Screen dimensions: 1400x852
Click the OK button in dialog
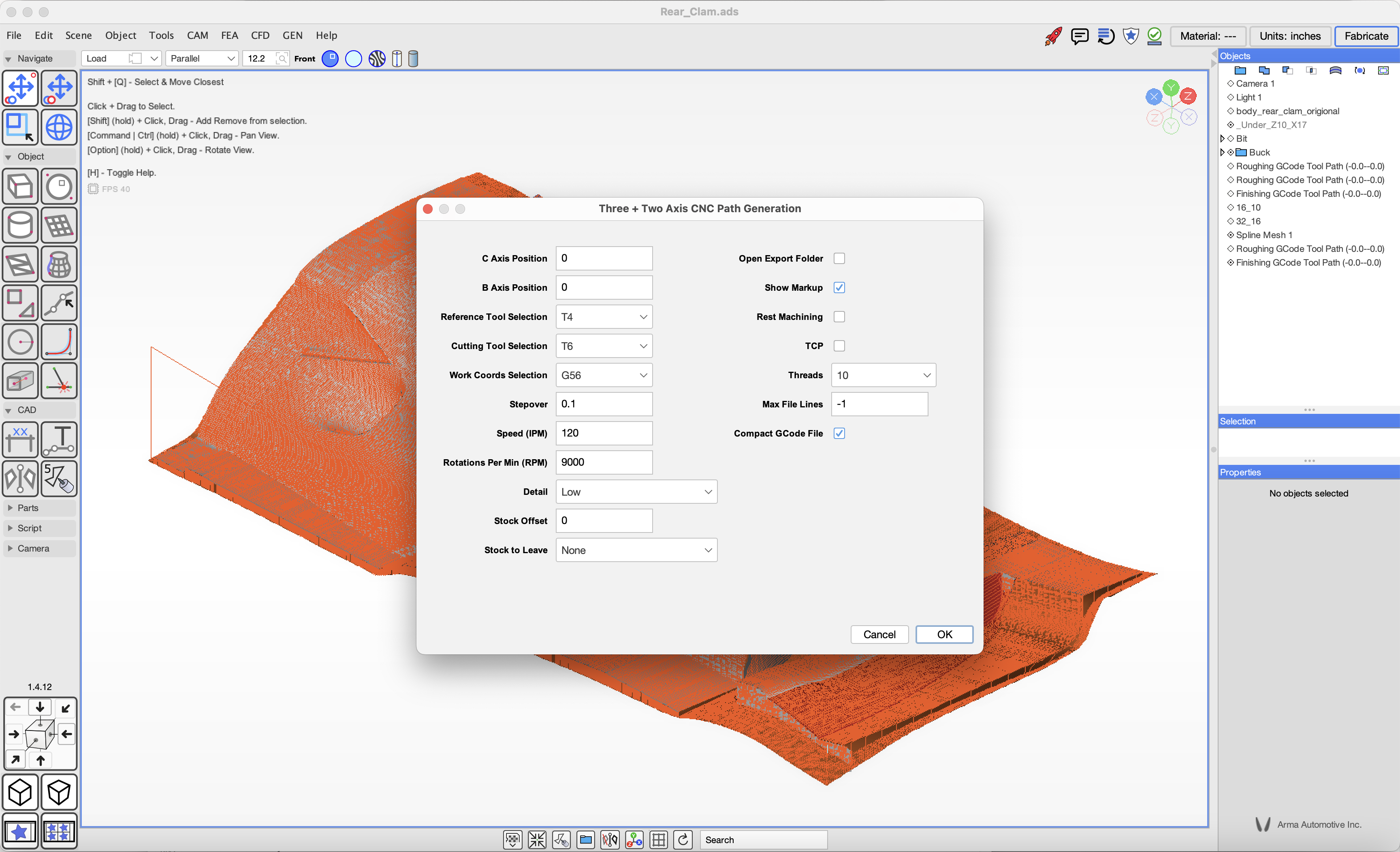[x=944, y=635]
